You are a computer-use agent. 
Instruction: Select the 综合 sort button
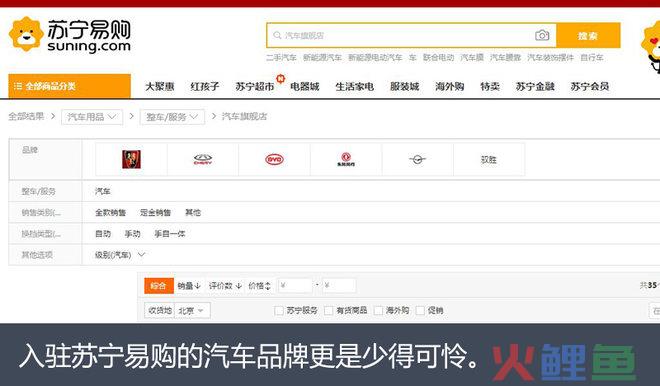click(x=159, y=286)
